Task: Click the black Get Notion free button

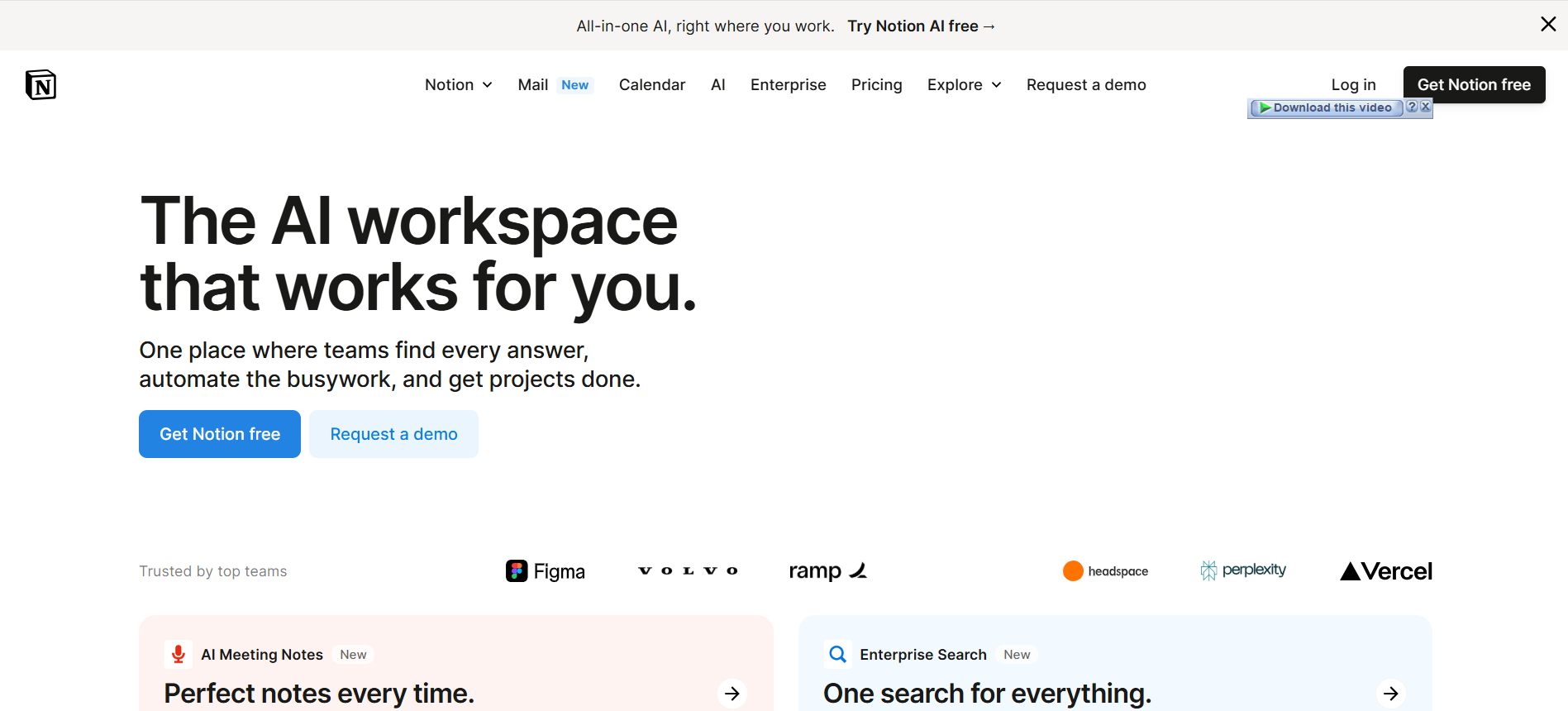Action: [x=1474, y=84]
